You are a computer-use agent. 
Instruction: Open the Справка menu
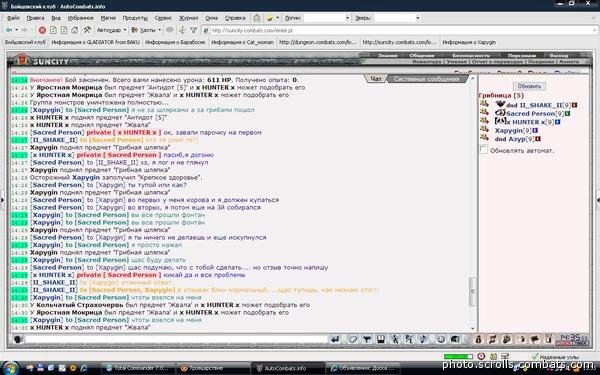[x=235, y=18]
